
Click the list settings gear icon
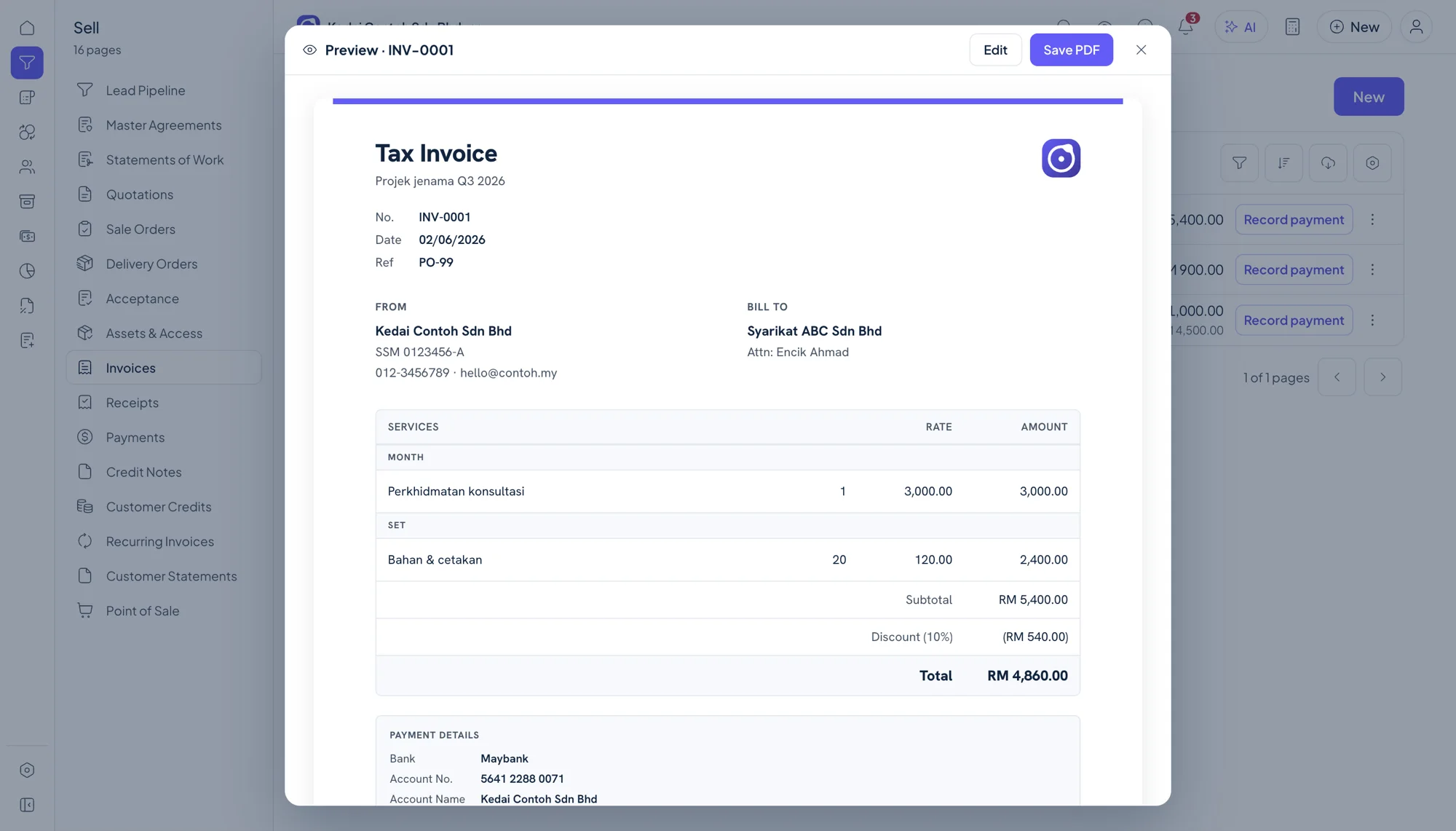pos(1372,163)
